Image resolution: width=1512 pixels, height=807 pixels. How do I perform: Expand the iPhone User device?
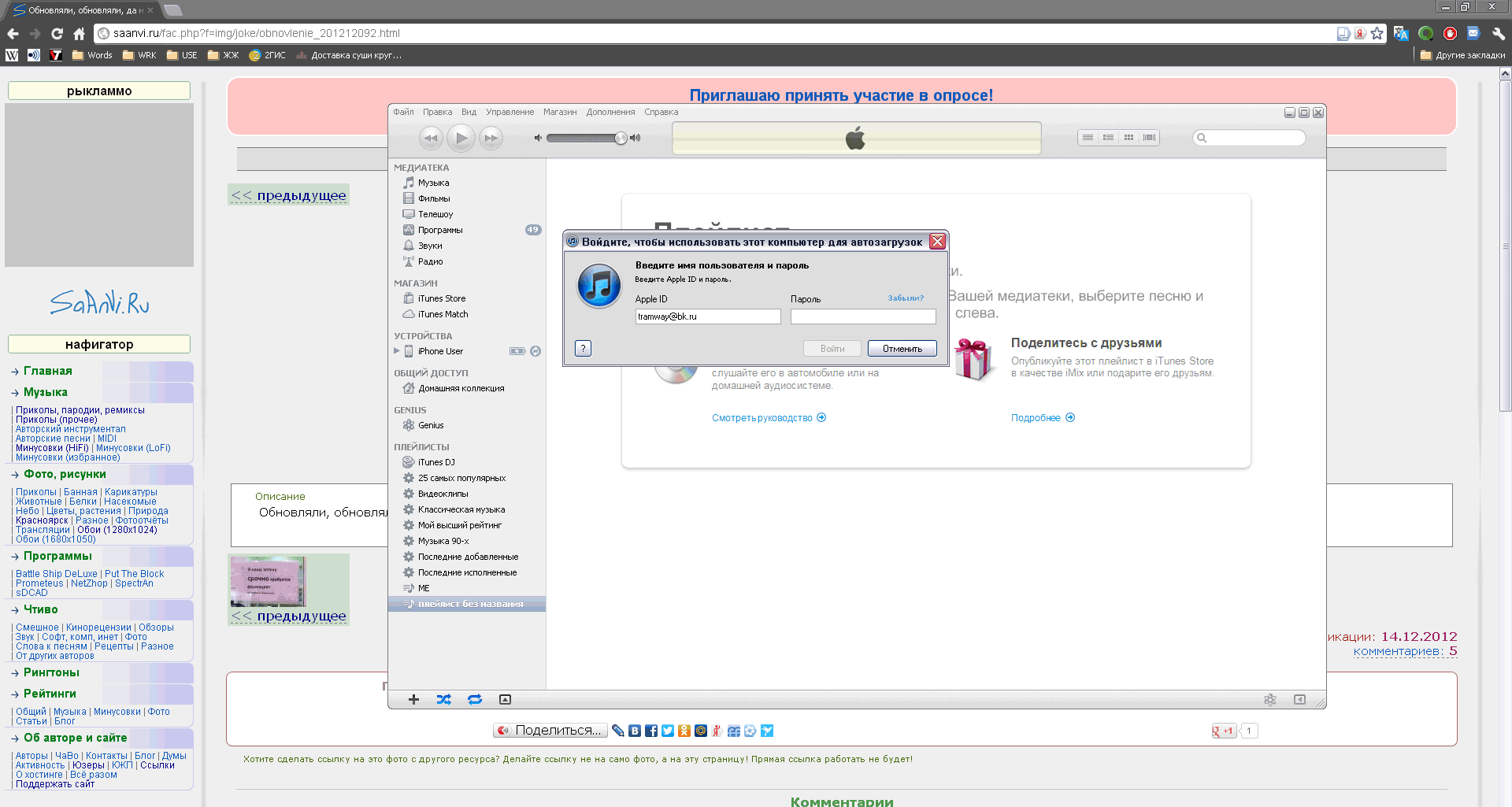(397, 351)
